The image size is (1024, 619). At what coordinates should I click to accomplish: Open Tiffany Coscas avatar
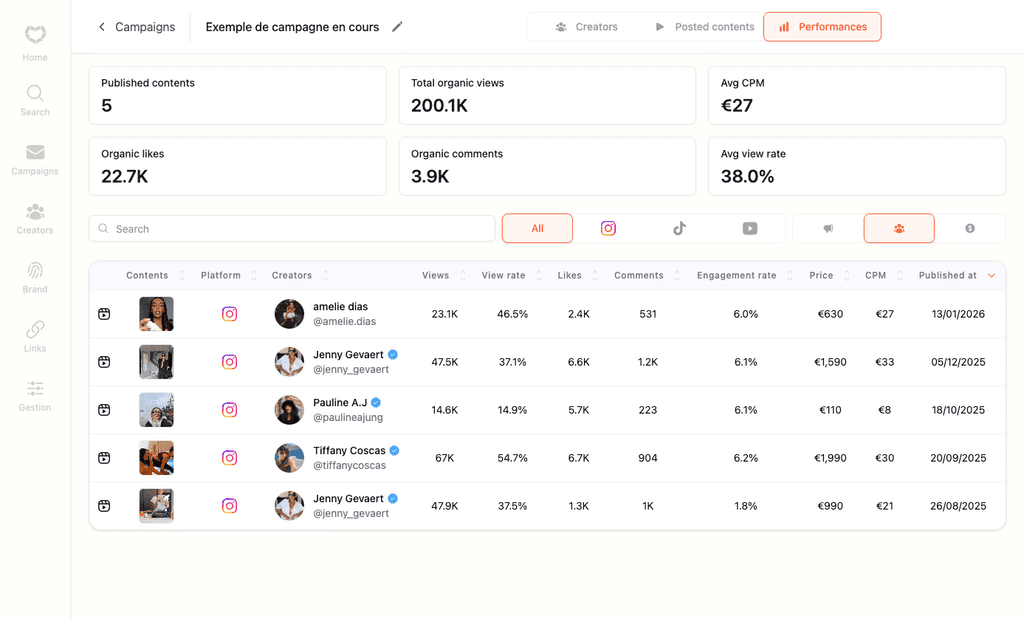tap(289, 458)
